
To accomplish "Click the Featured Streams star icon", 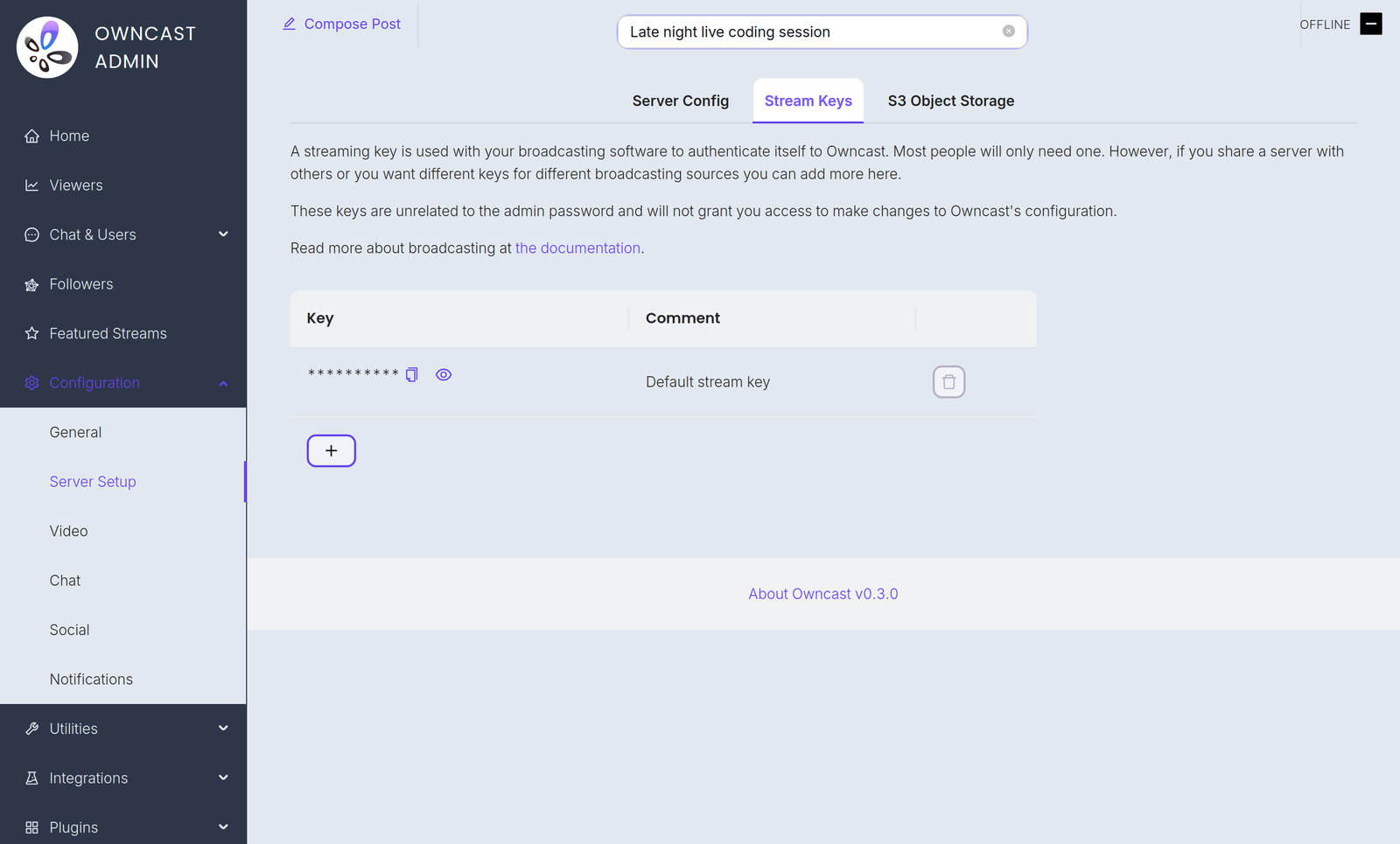I will click(x=32, y=334).
